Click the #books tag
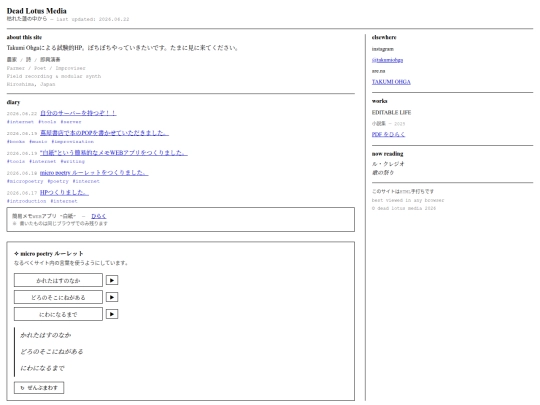This screenshot has width=540, height=405. coord(16,142)
